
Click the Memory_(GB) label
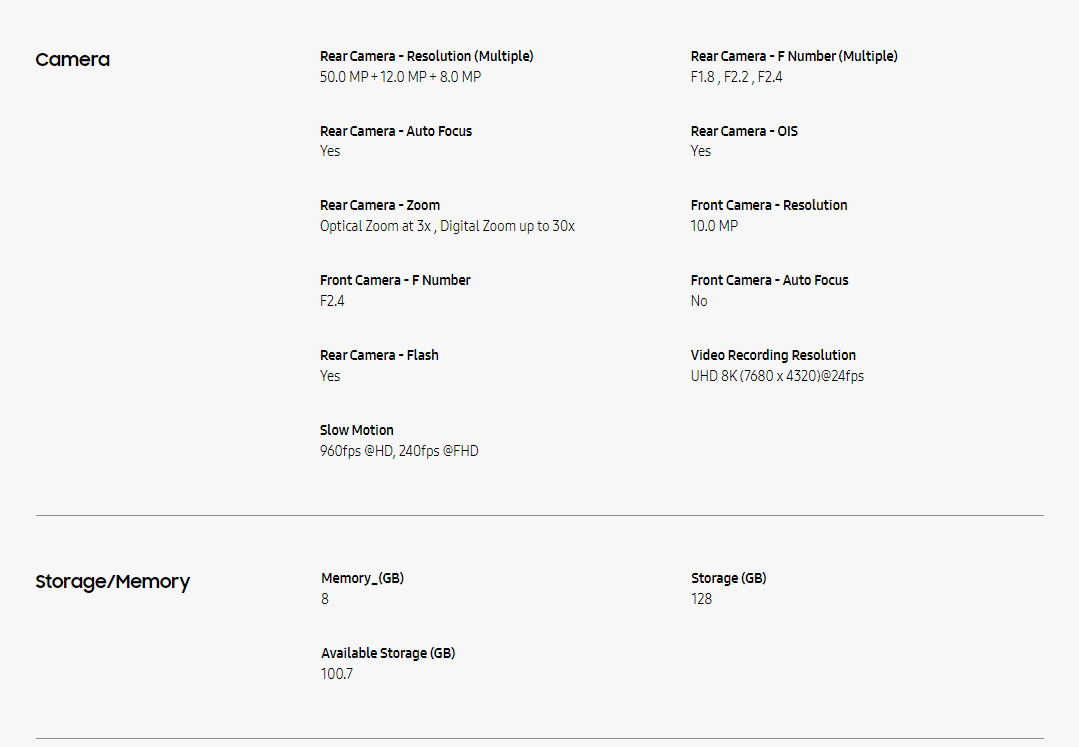362,578
